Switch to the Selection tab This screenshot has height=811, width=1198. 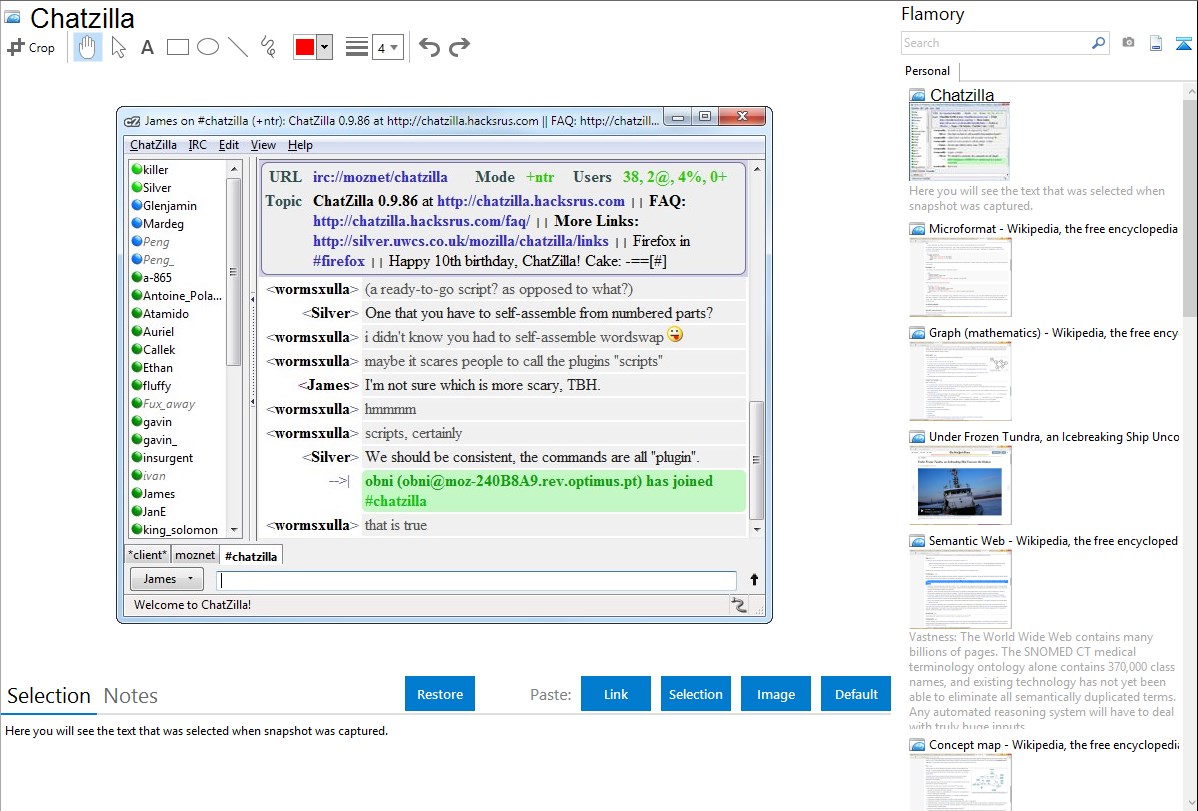49,696
